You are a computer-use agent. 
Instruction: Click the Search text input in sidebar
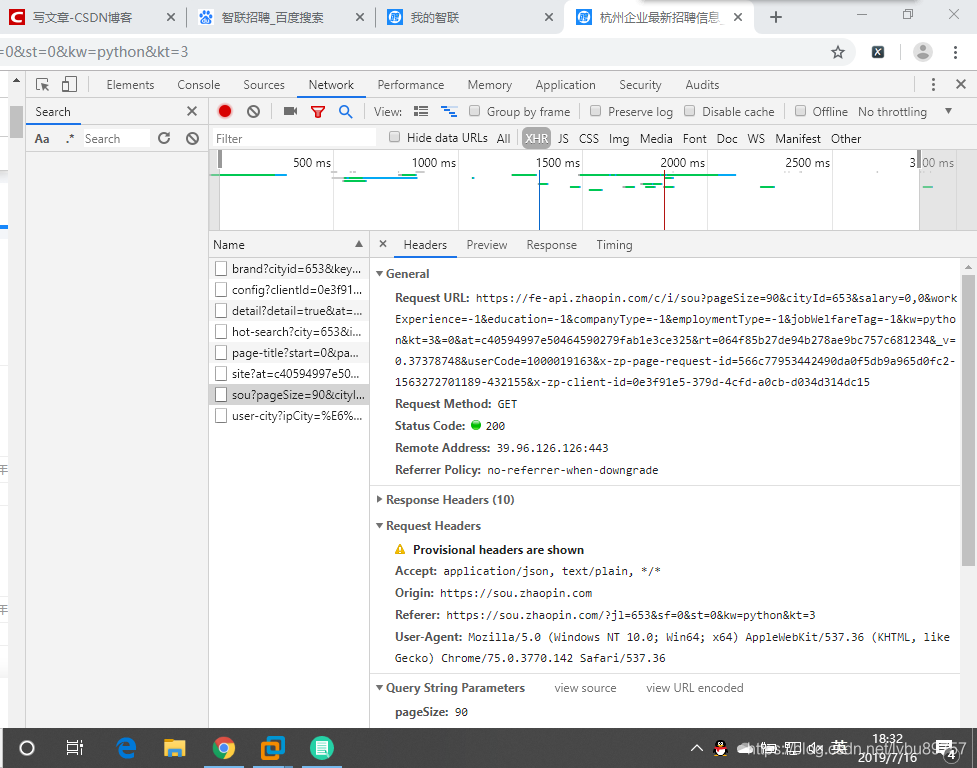pos(117,138)
